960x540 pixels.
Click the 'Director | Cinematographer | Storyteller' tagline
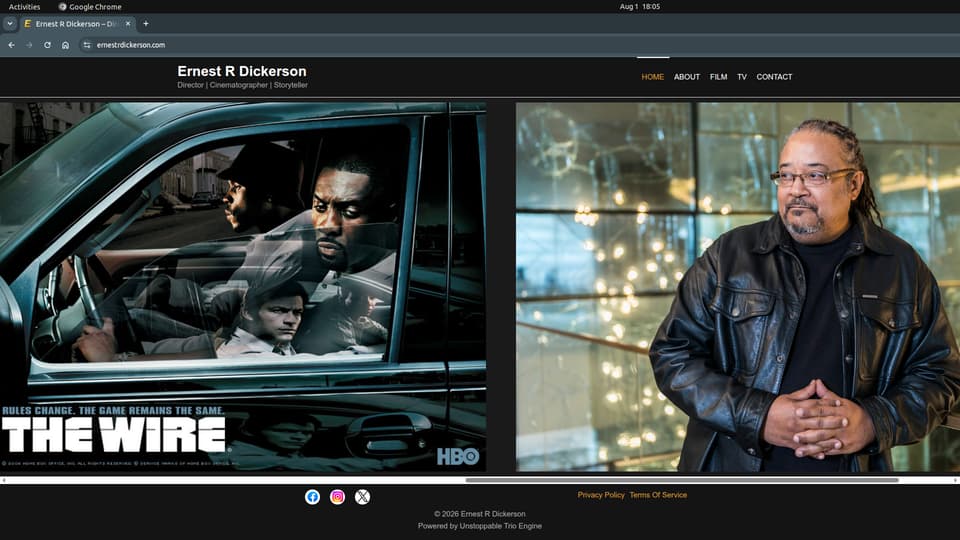click(242, 85)
